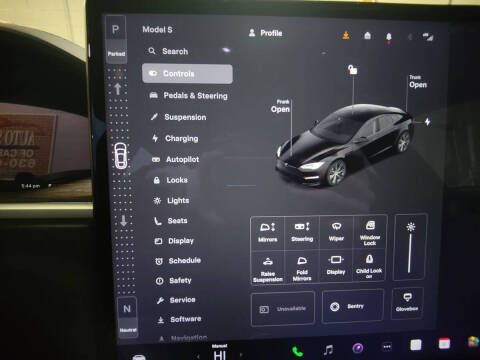Open Pedals & Steering settings
This screenshot has width=480, height=360.
pos(188,96)
